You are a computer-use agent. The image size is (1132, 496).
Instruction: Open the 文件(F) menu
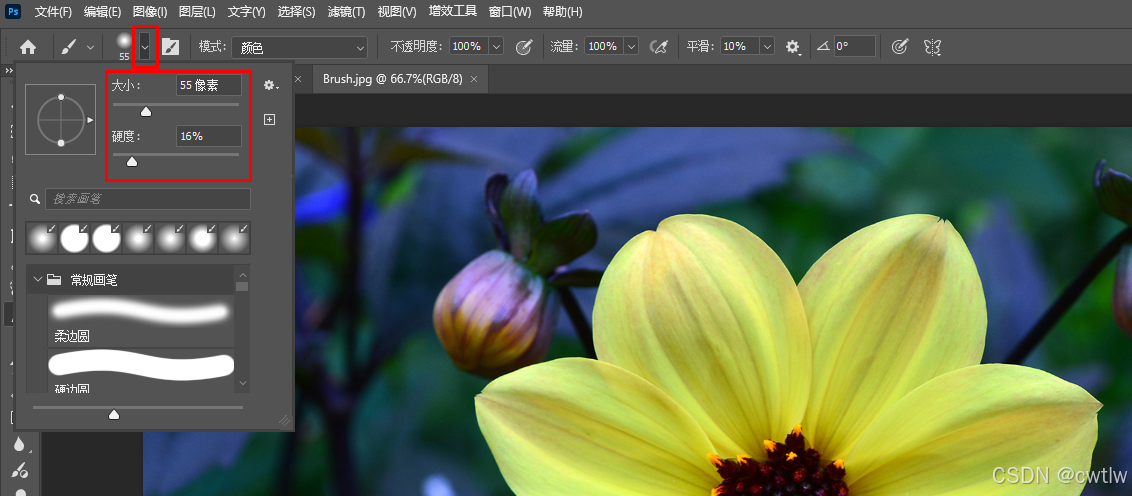pyautogui.click(x=53, y=12)
